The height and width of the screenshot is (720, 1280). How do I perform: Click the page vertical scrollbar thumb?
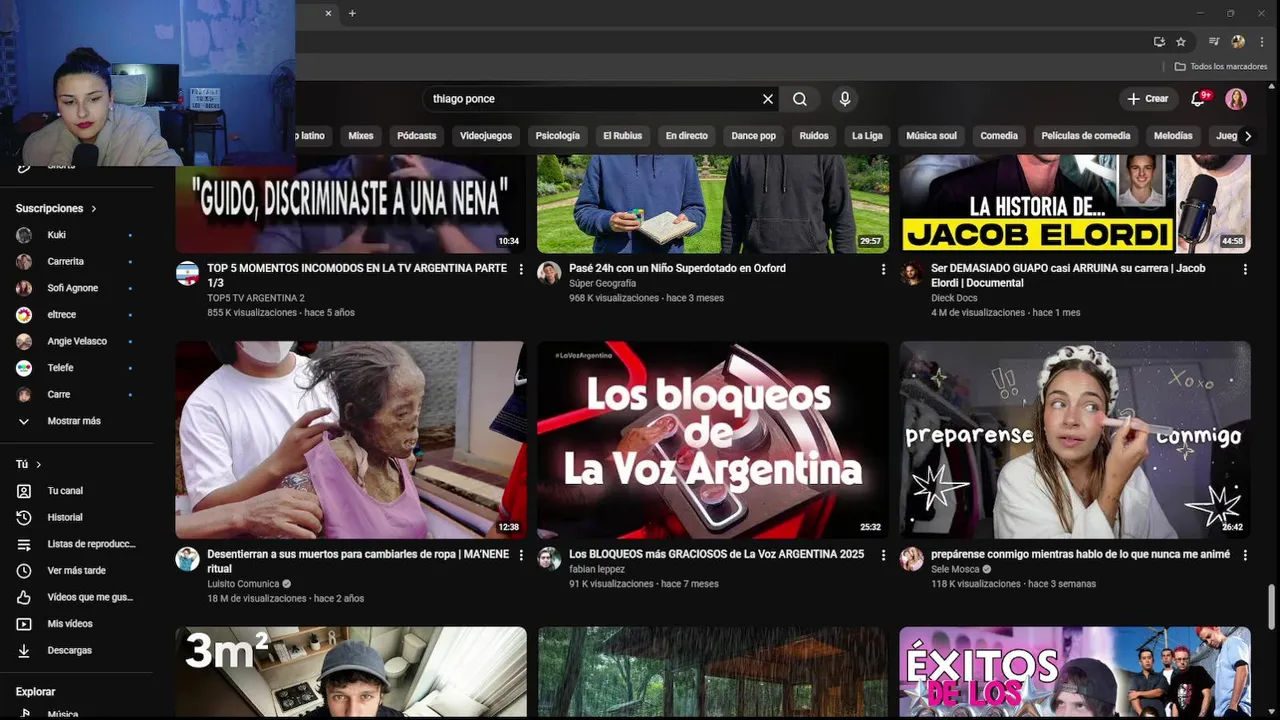pyautogui.click(x=1272, y=606)
